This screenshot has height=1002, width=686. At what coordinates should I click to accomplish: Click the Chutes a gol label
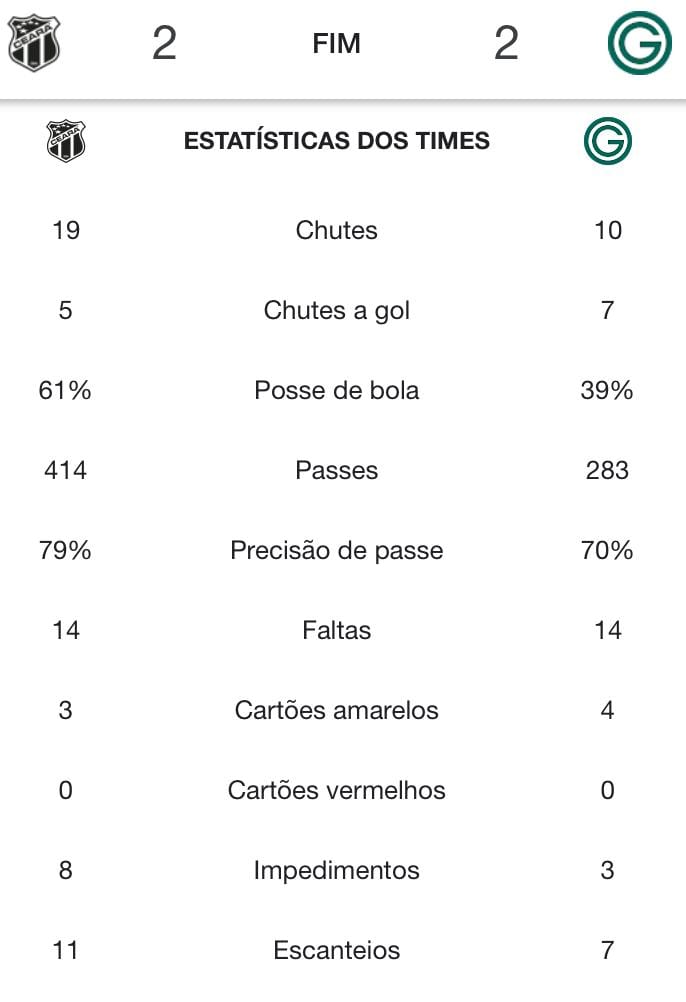click(337, 311)
